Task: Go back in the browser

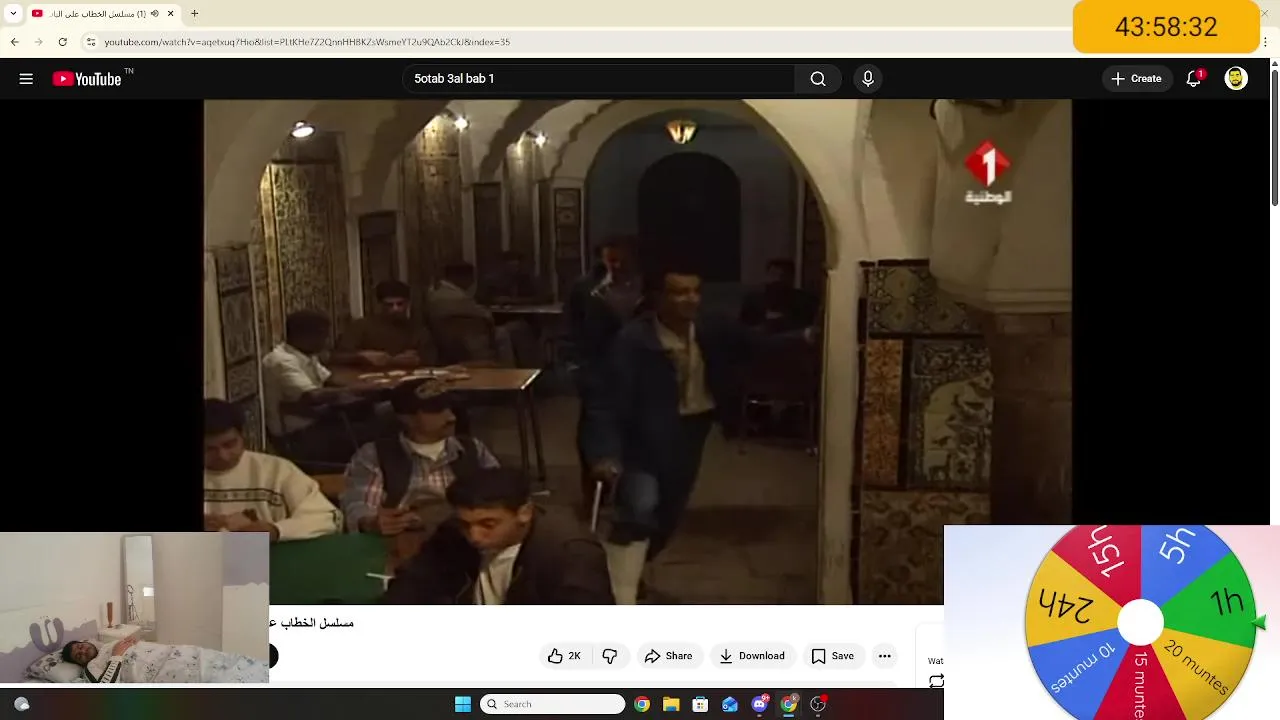Action: click(15, 42)
